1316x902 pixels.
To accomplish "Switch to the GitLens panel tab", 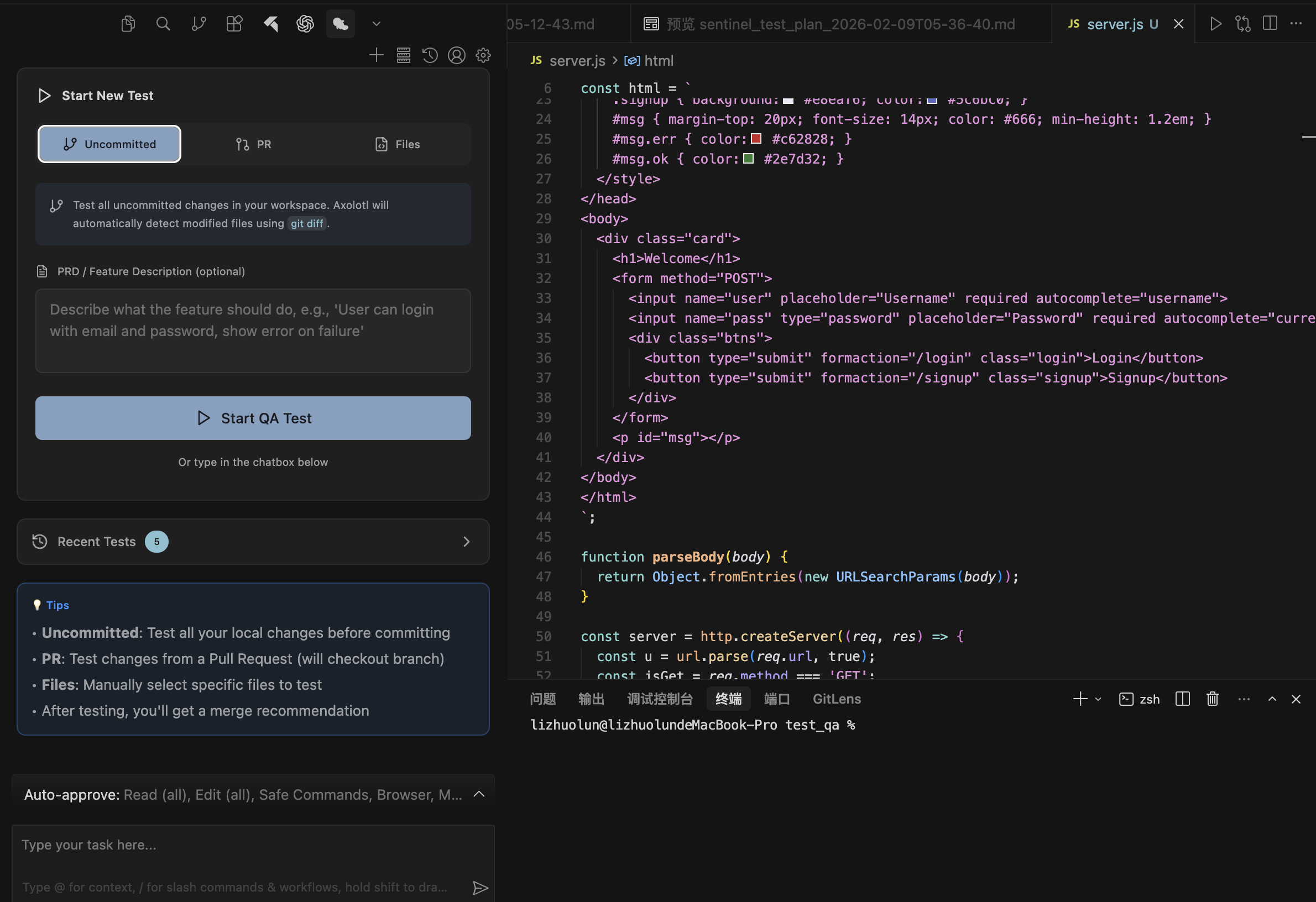I will click(x=837, y=699).
